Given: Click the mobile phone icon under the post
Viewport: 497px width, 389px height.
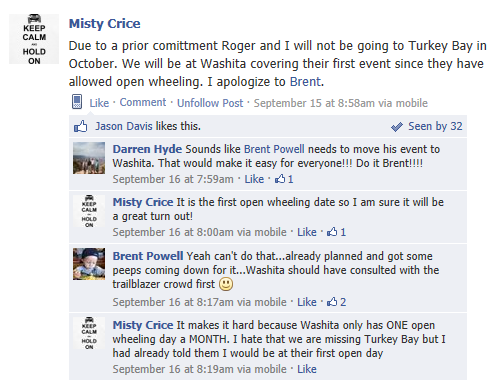Looking at the screenshot, I should coord(77,102).
